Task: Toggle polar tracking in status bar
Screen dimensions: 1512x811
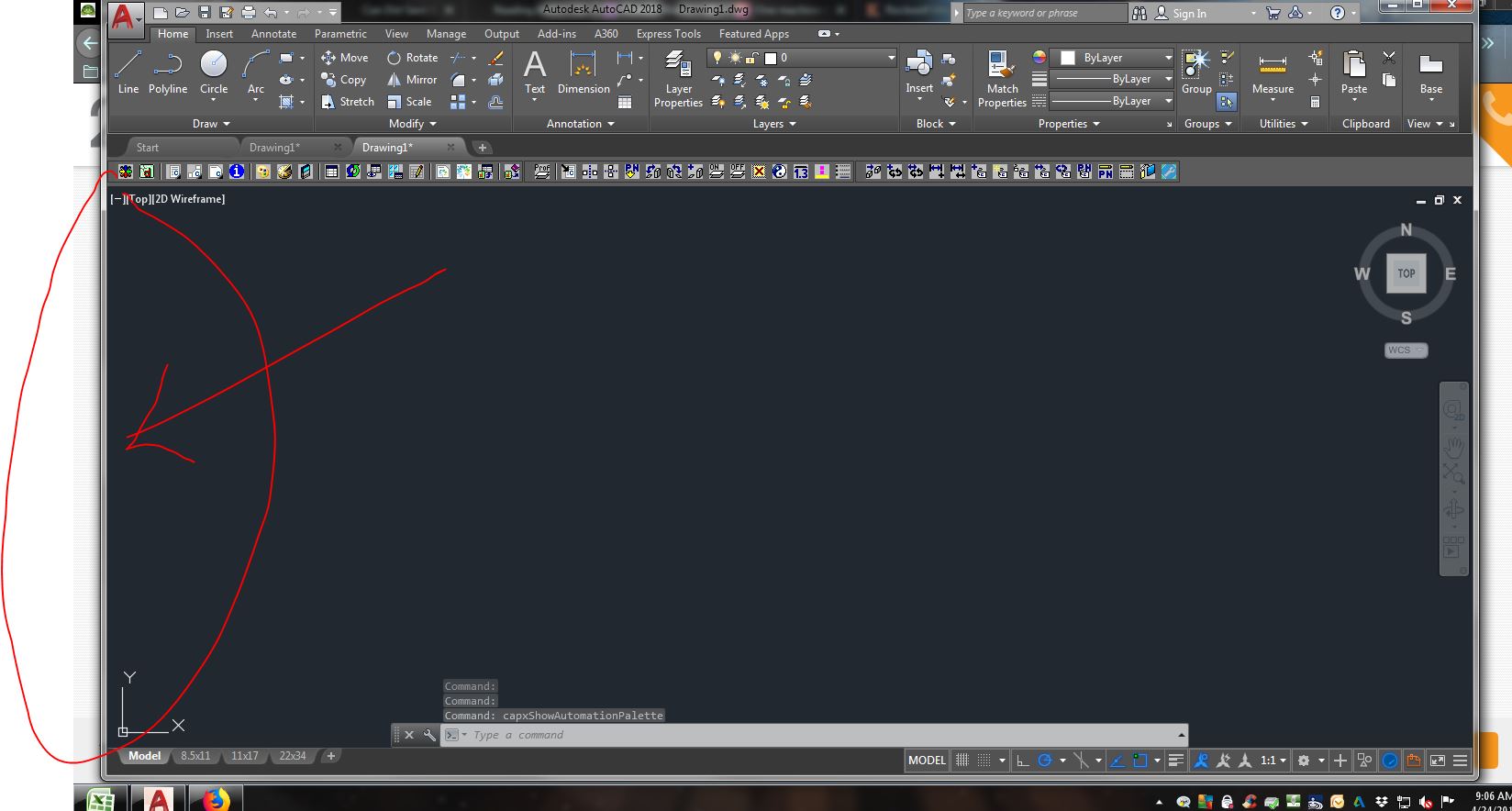Action: (1044, 761)
